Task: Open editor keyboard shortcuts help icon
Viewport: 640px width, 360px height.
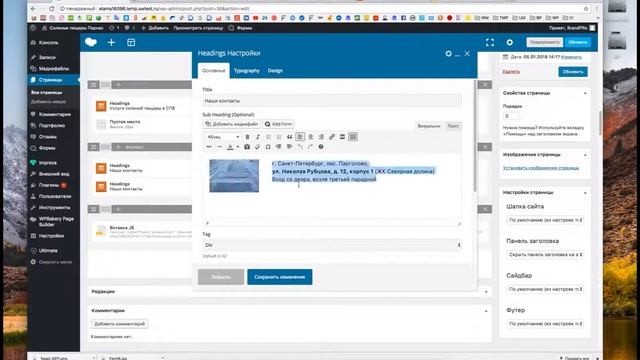Action: 321,147
